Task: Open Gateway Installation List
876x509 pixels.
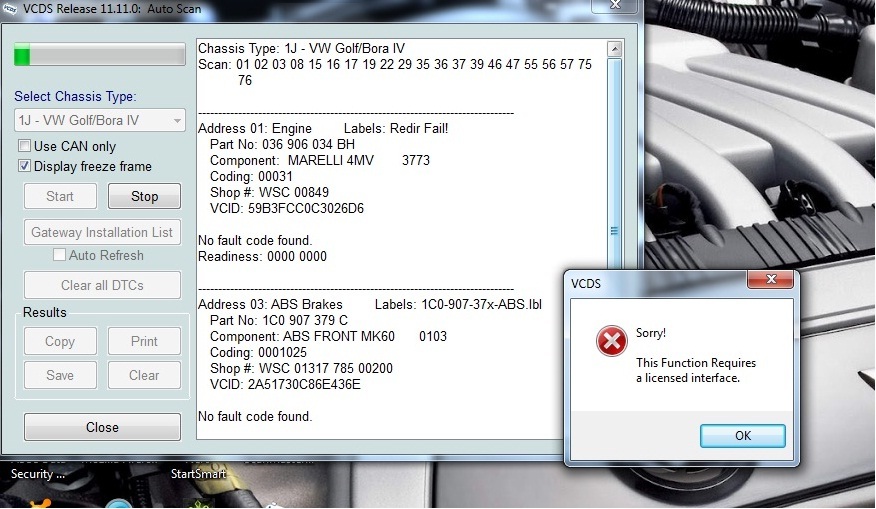Action: (x=102, y=232)
